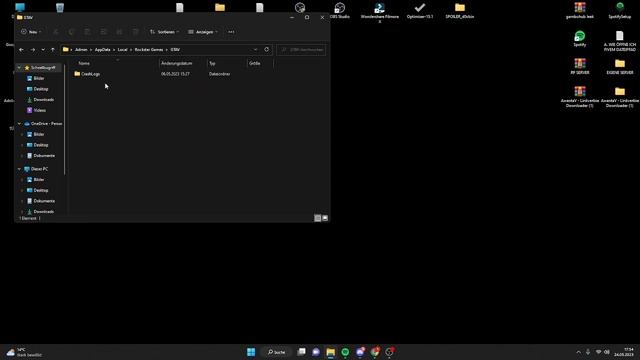
Task: Click the delete trash toolbar icon
Action: 135,32
